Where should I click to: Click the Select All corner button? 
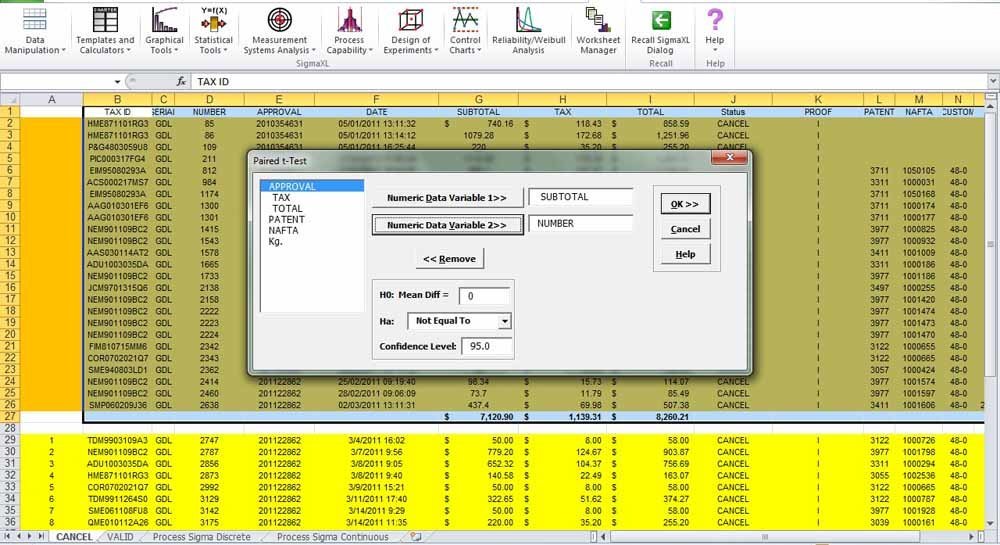[10, 99]
